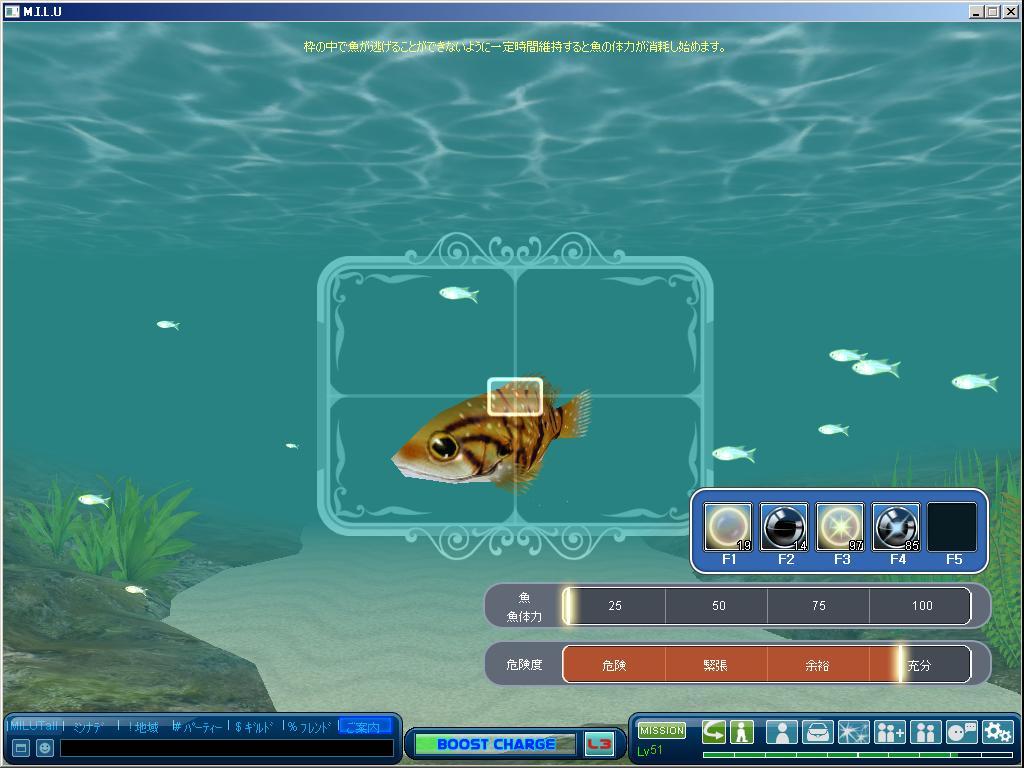
Task: Select the empty F5 item slot
Action: [952, 527]
